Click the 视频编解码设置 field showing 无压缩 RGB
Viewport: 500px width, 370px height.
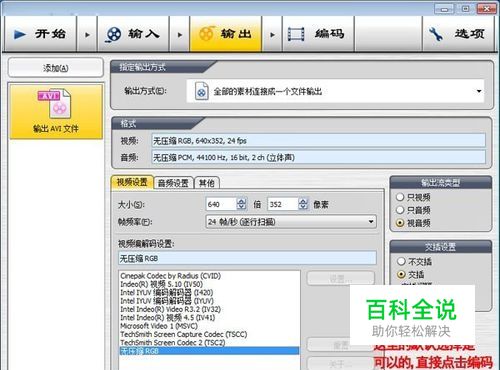(x=247, y=258)
